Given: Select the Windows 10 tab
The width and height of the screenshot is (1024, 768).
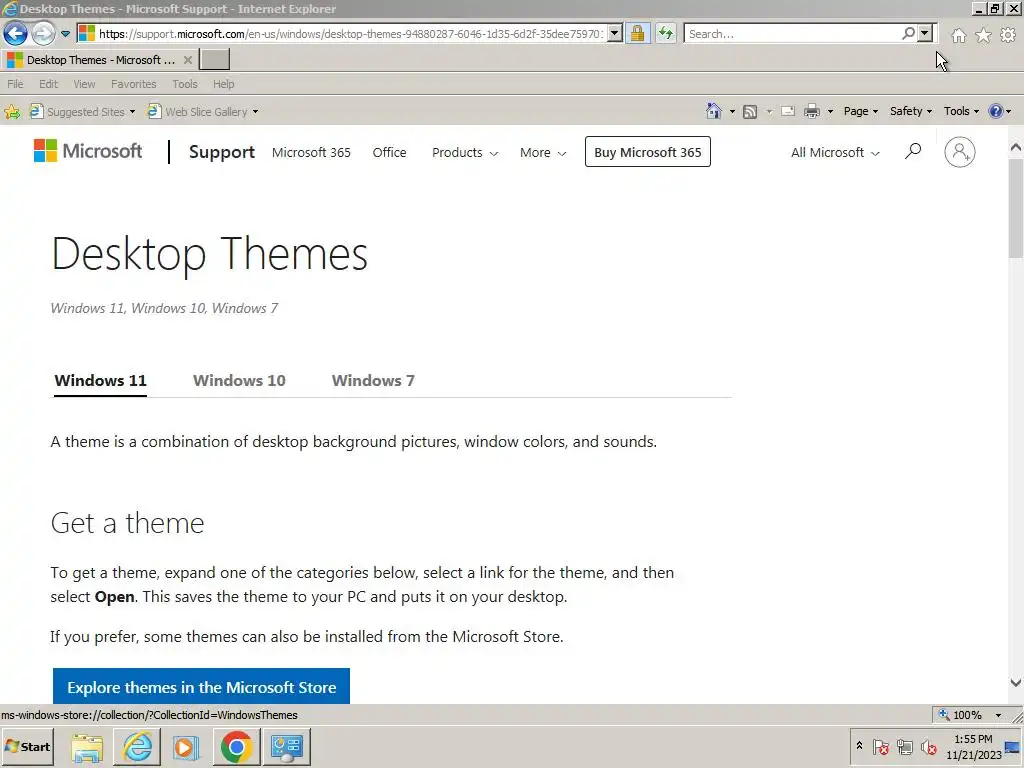Looking at the screenshot, I should click(x=239, y=381).
